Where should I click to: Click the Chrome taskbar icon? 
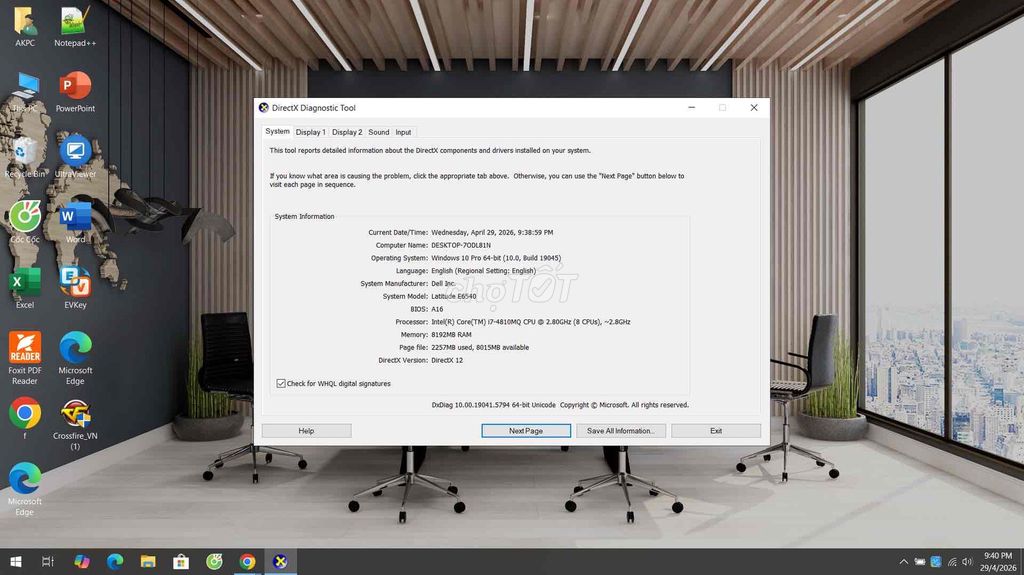click(247, 561)
